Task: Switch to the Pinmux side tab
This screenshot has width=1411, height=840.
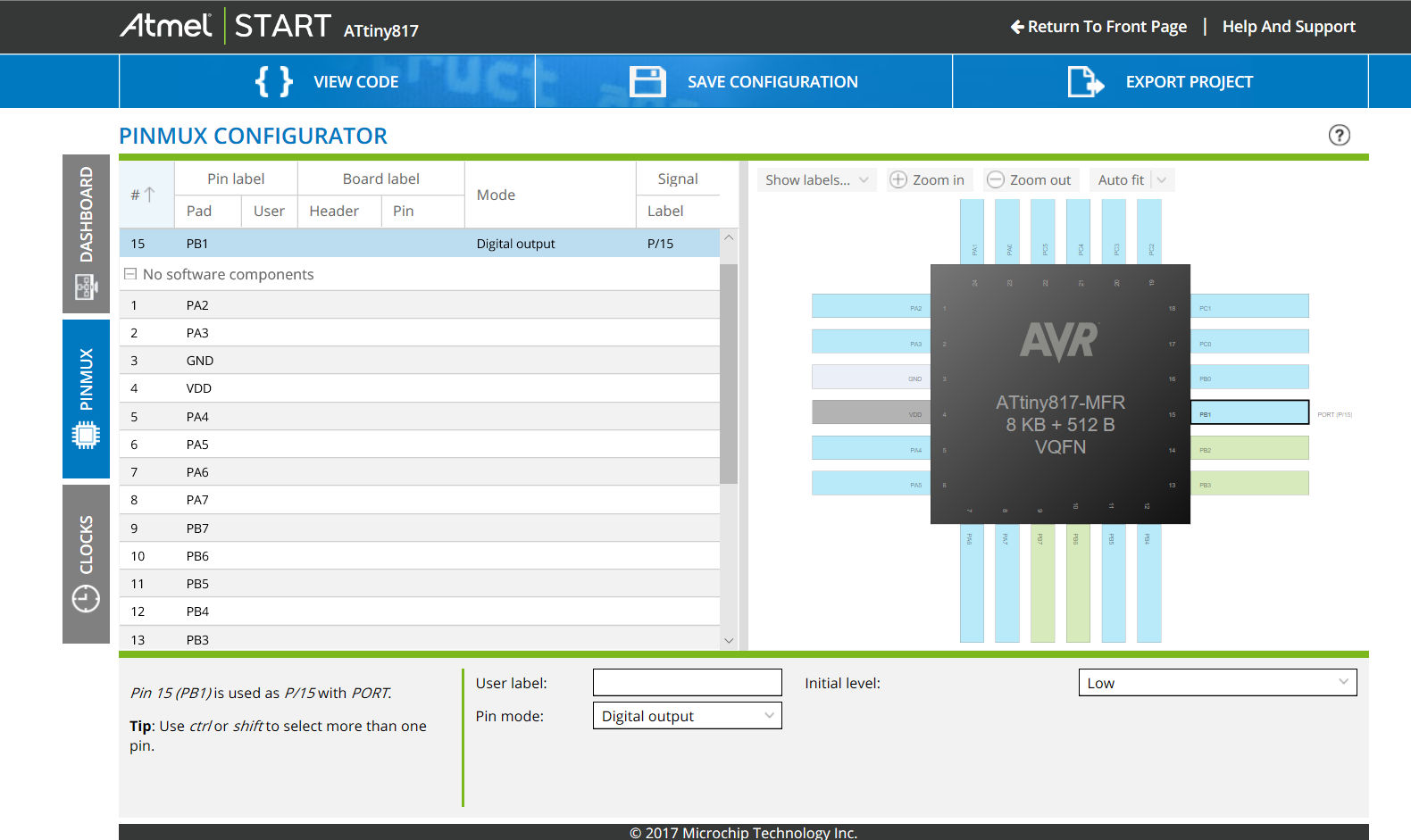Action: (x=86, y=399)
